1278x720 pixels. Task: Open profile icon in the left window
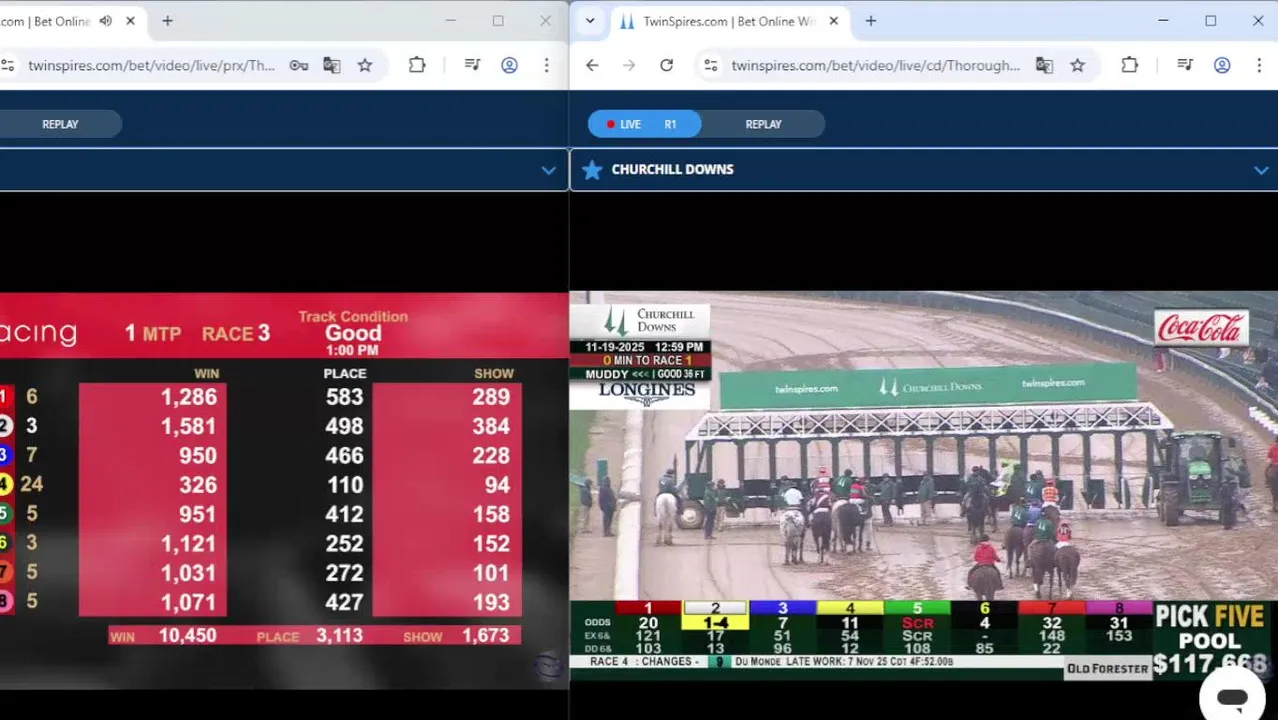pos(509,65)
